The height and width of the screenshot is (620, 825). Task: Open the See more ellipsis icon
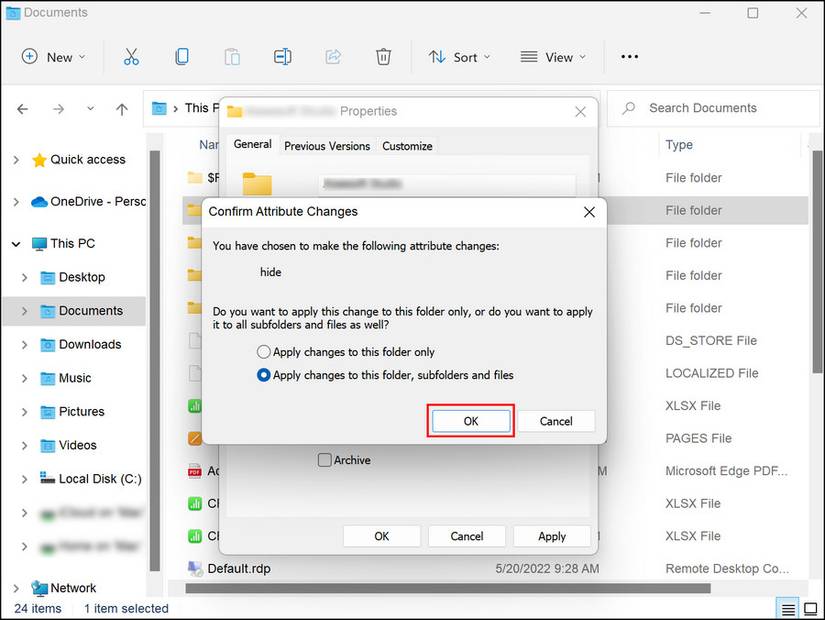629,57
